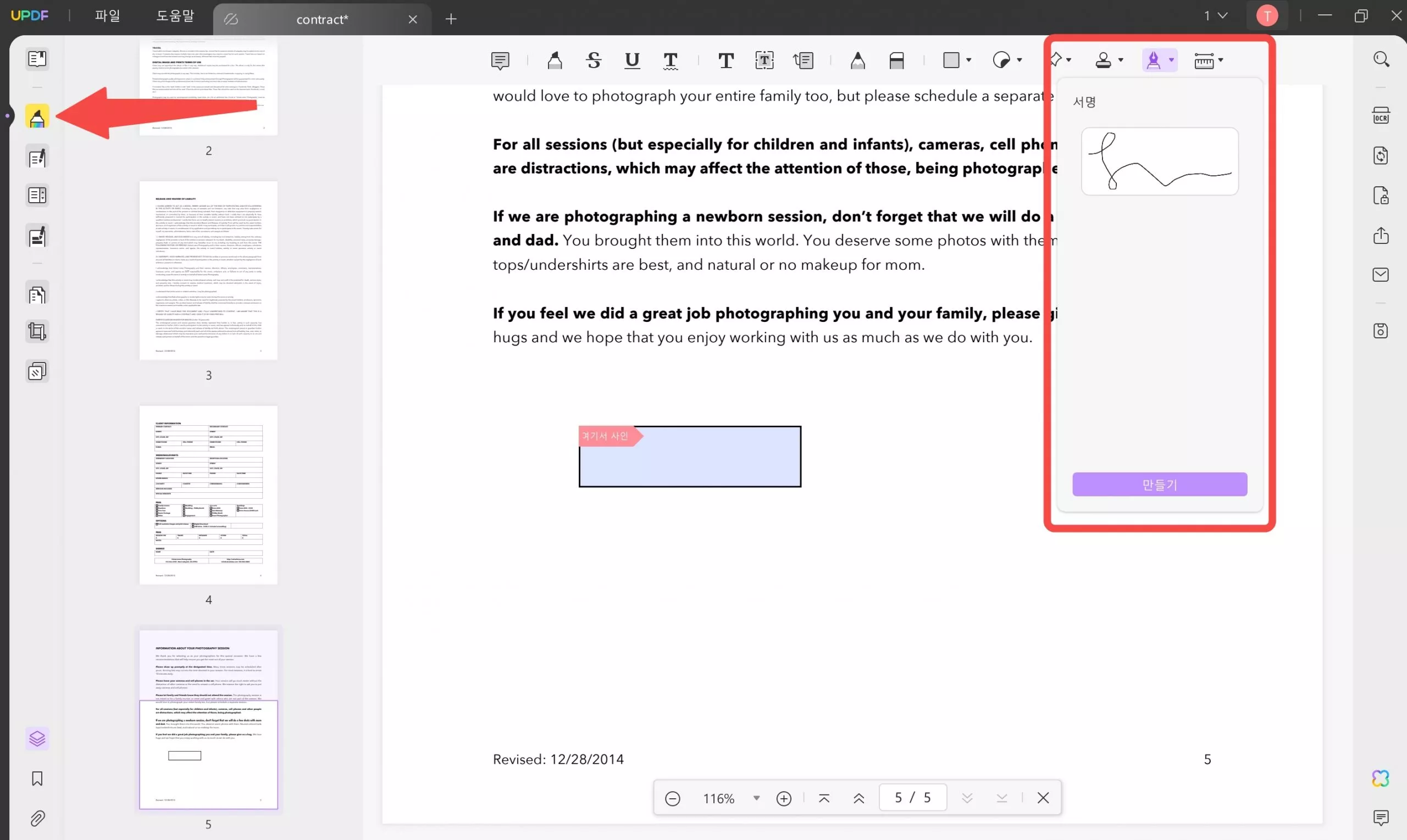Open the Edit PDF mode icon
This screenshot has width=1407, height=840.
[37, 158]
